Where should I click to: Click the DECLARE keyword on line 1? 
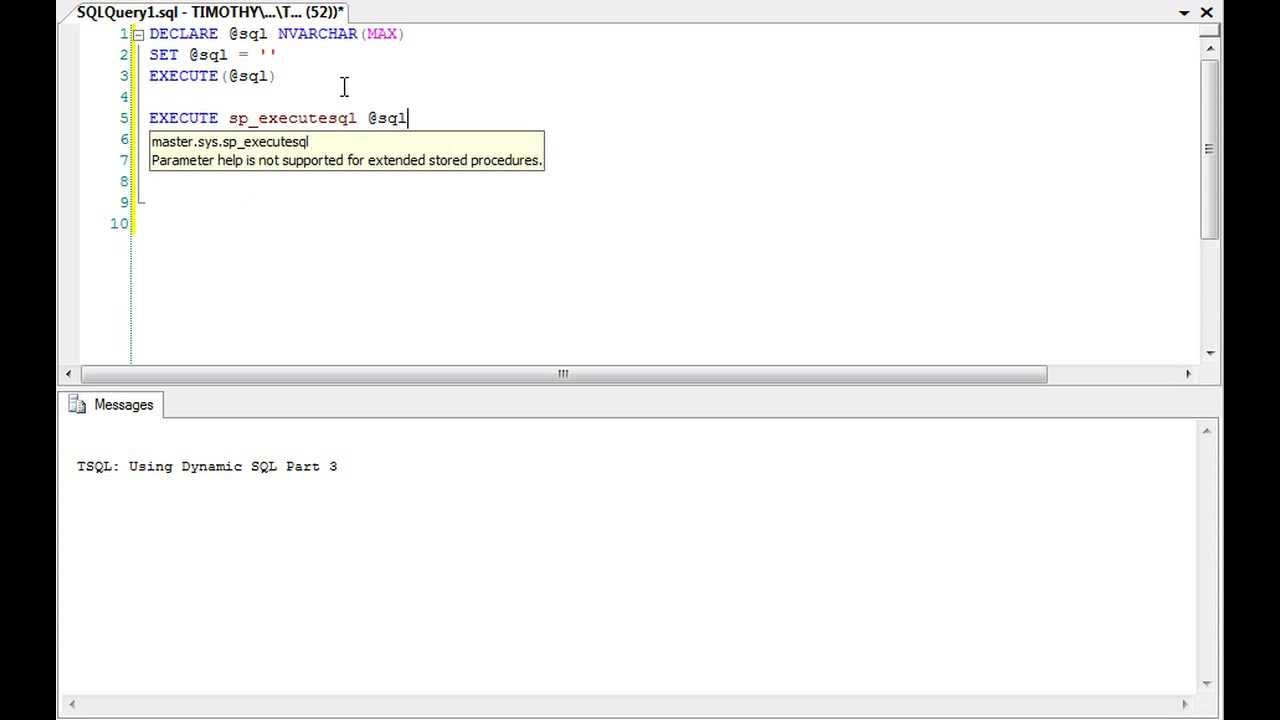pos(183,34)
